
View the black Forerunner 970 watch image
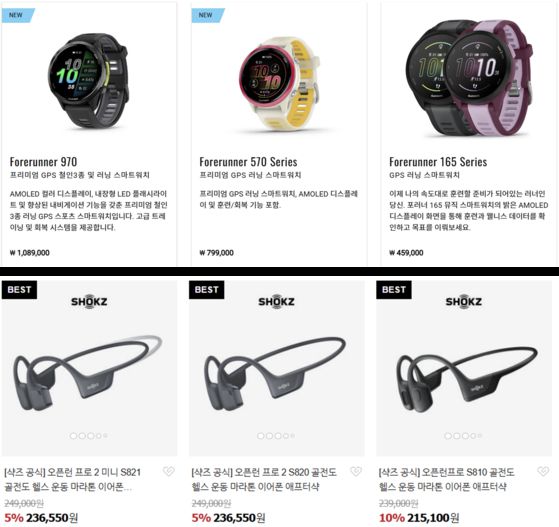pos(88,80)
